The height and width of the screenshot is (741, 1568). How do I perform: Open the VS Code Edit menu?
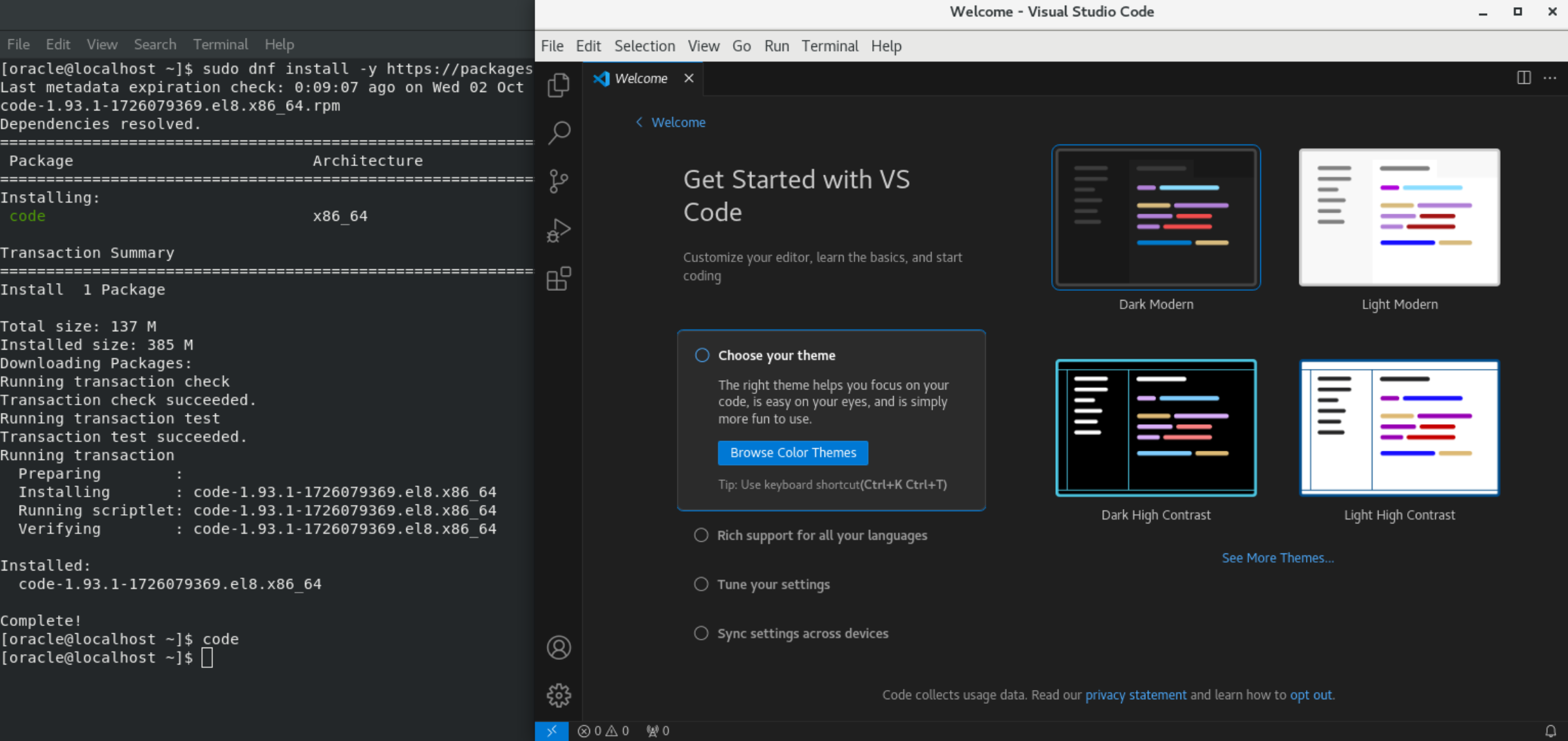tap(588, 46)
